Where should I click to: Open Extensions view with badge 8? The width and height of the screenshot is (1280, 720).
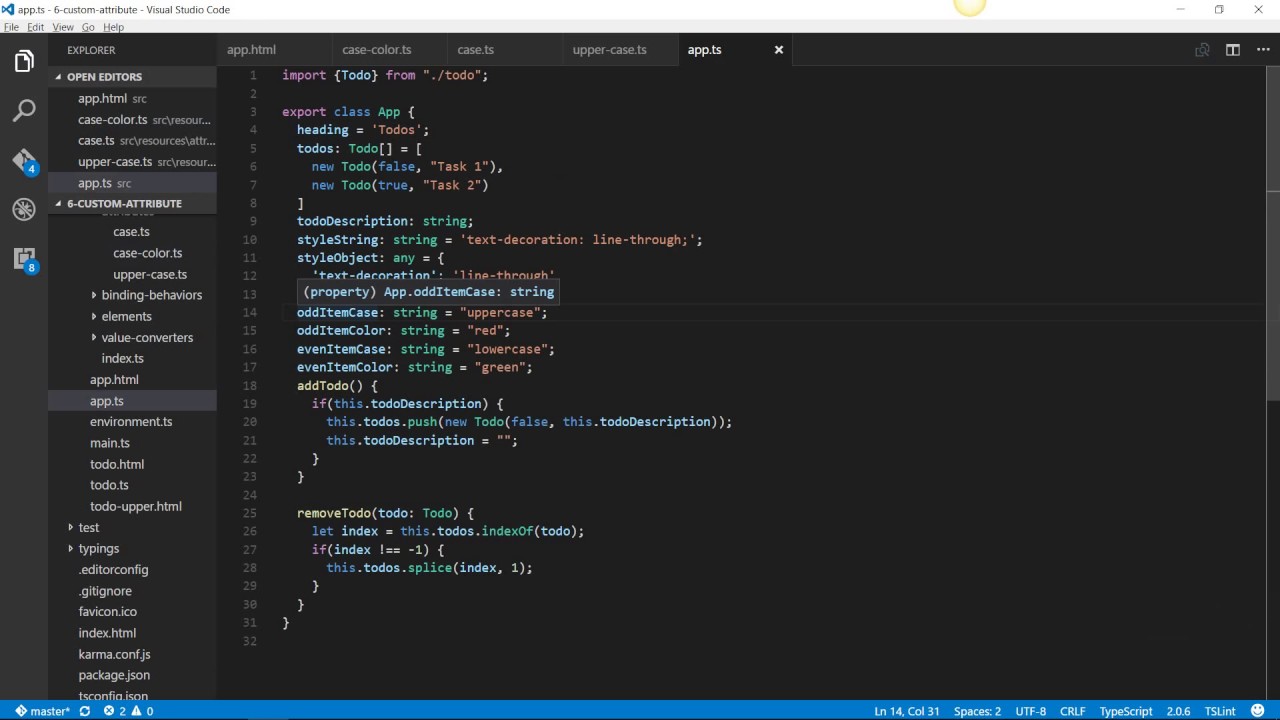coord(24,258)
